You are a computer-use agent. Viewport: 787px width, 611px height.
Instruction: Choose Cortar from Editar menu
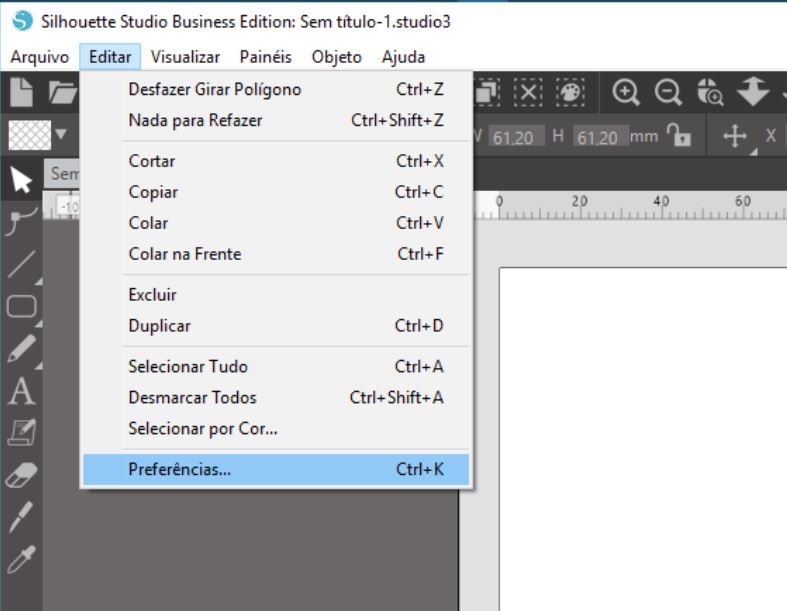pos(276,161)
